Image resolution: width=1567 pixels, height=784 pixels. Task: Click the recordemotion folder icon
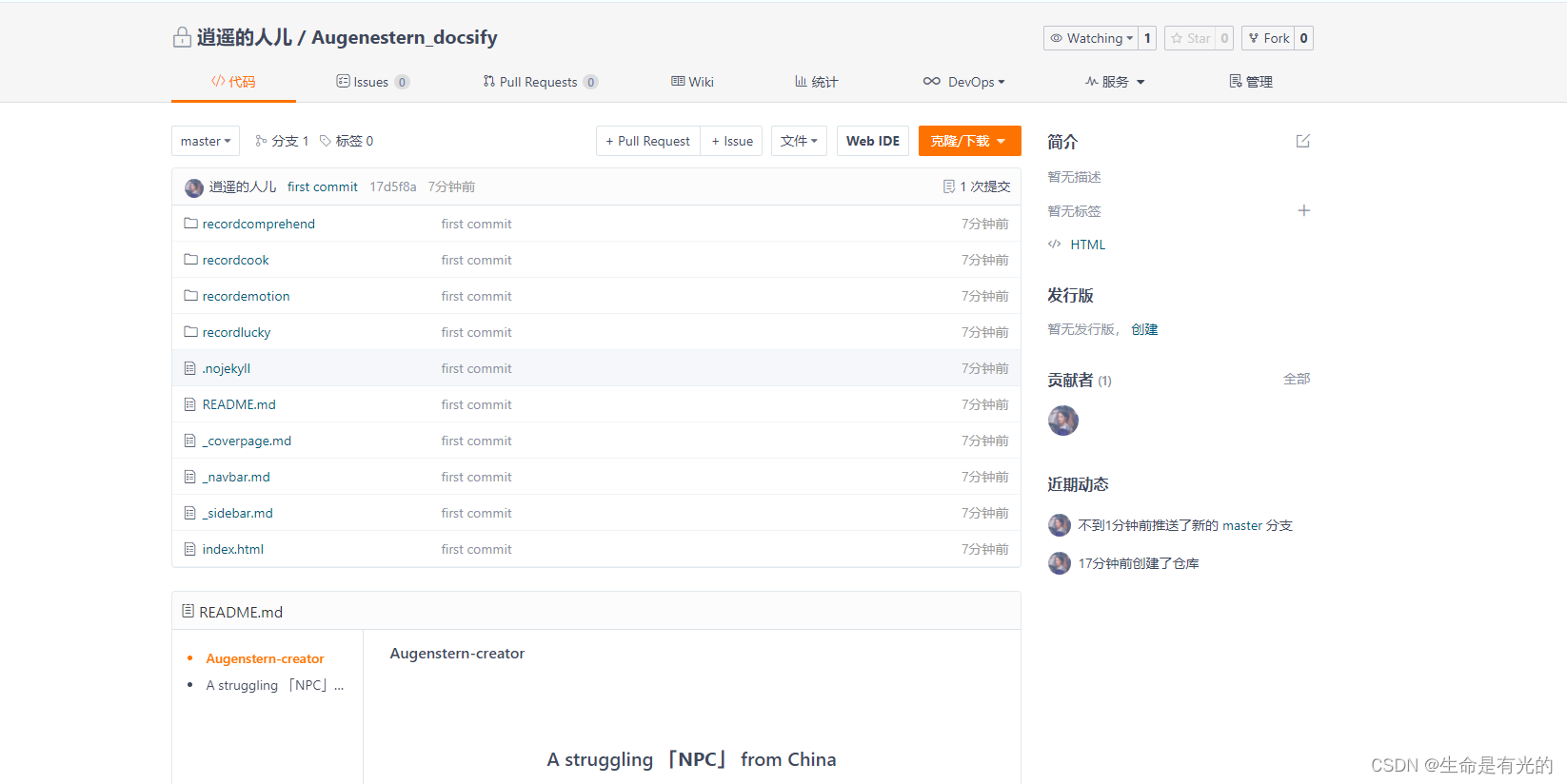190,296
